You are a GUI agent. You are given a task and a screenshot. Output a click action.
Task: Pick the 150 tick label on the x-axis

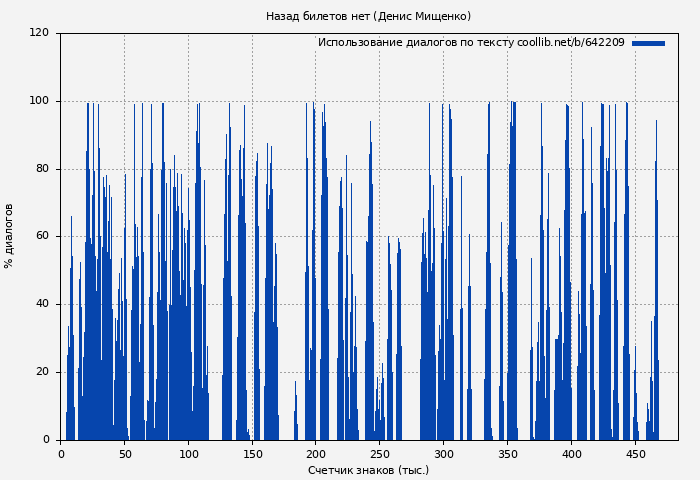[252, 454]
